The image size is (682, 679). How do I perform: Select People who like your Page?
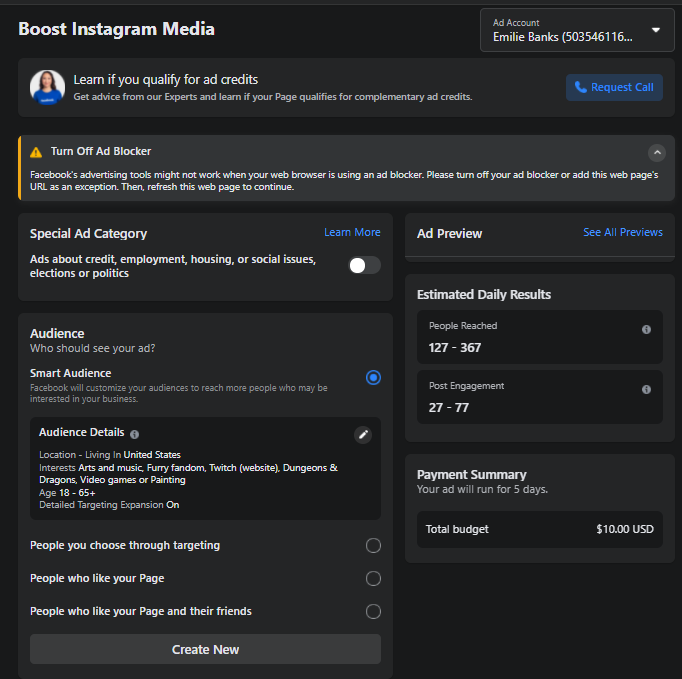373,579
